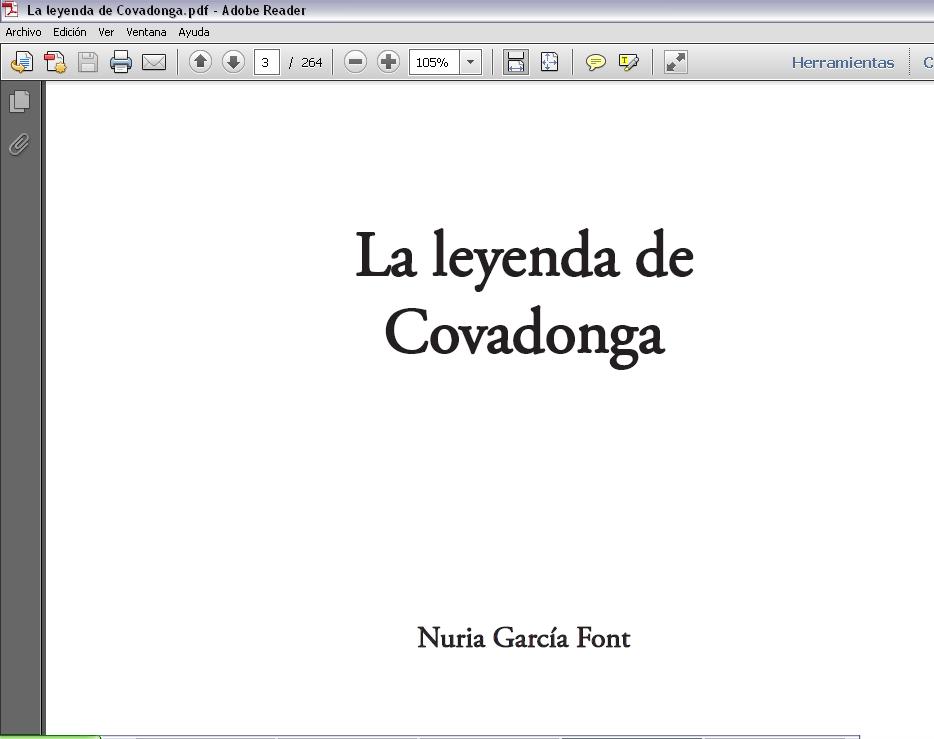The image size is (934, 739).
Task: Click the Save file icon
Action: (88, 62)
